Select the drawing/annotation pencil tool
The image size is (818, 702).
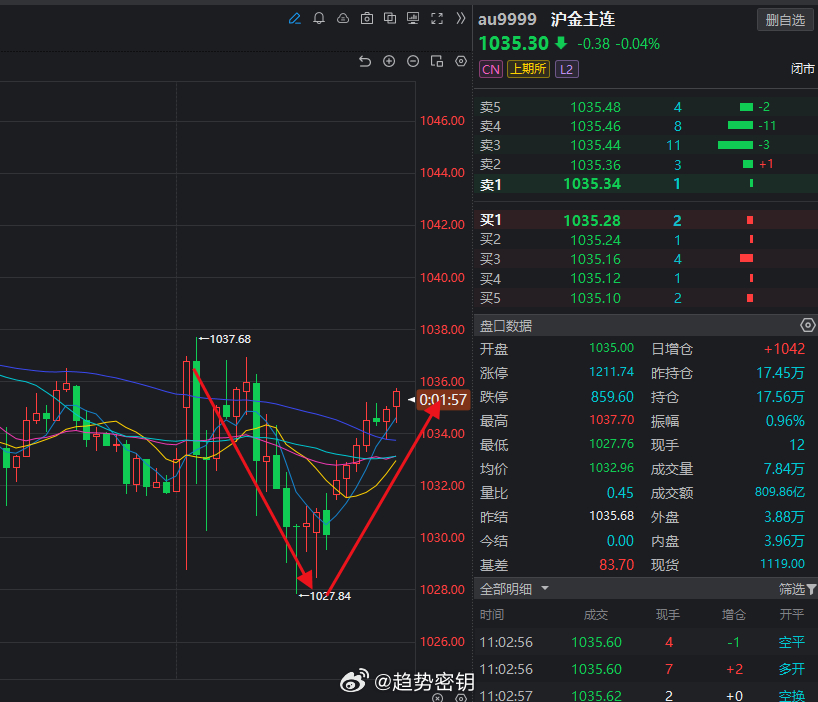294,18
